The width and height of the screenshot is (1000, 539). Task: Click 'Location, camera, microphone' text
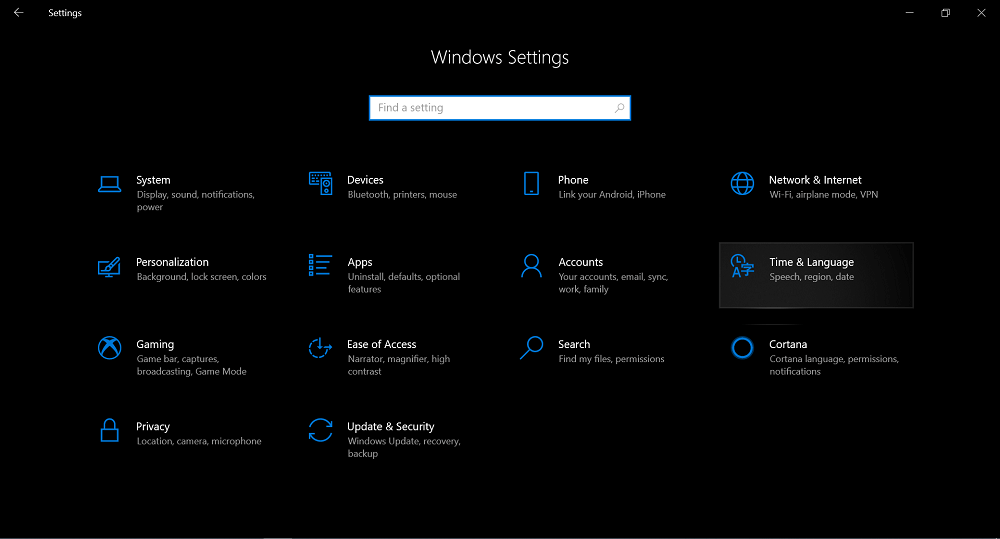pos(199,441)
